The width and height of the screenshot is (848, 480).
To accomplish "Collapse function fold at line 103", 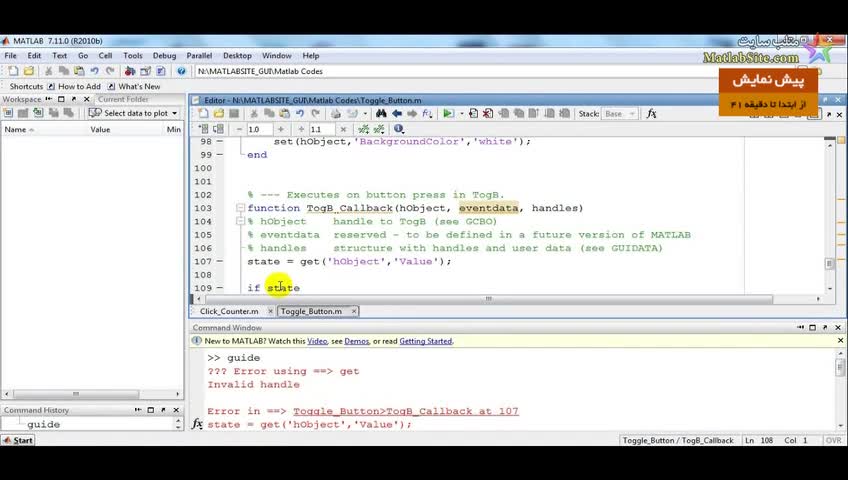I will pyautogui.click(x=241, y=208).
